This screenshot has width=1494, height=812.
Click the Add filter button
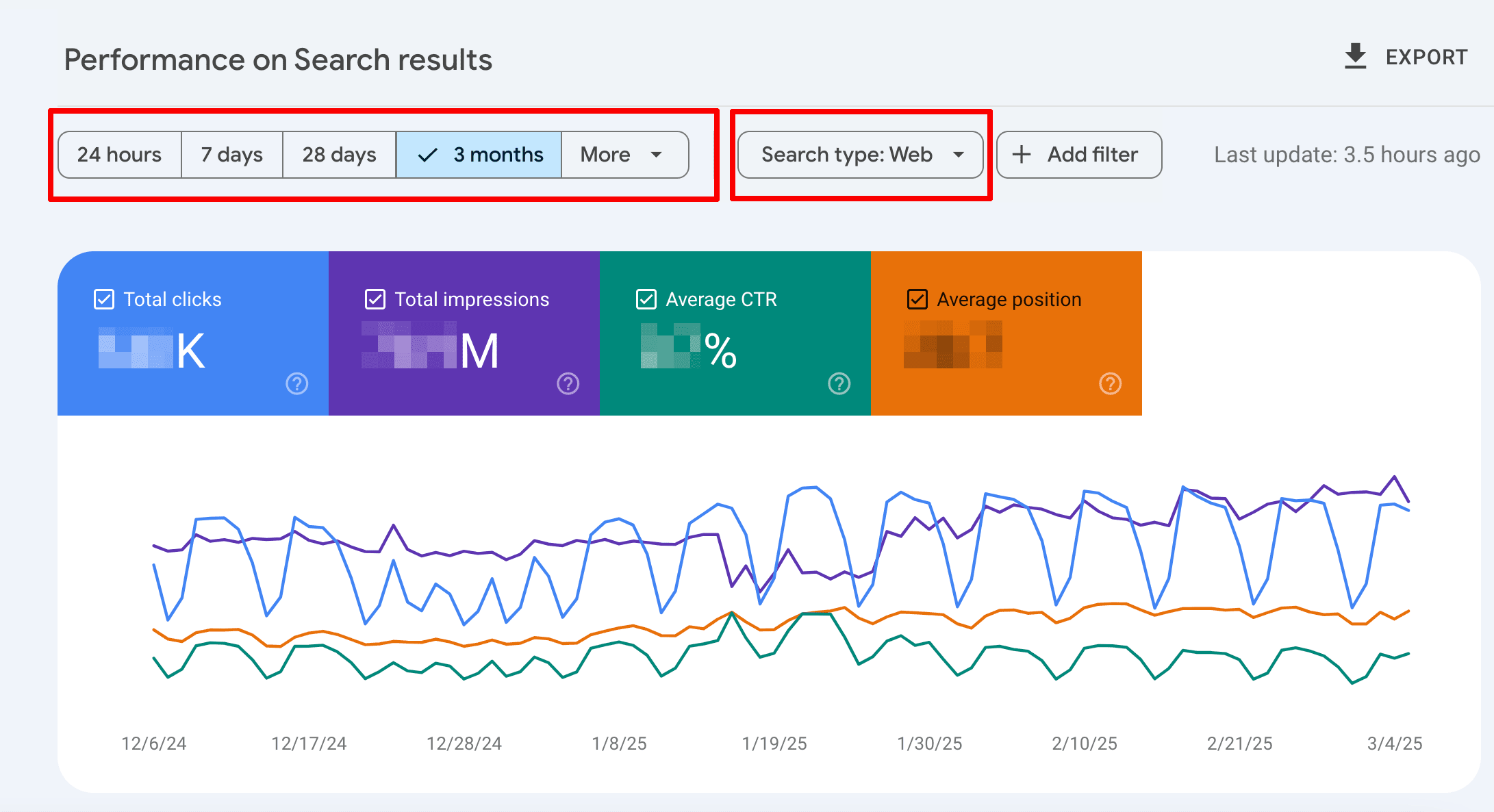point(1079,155)
